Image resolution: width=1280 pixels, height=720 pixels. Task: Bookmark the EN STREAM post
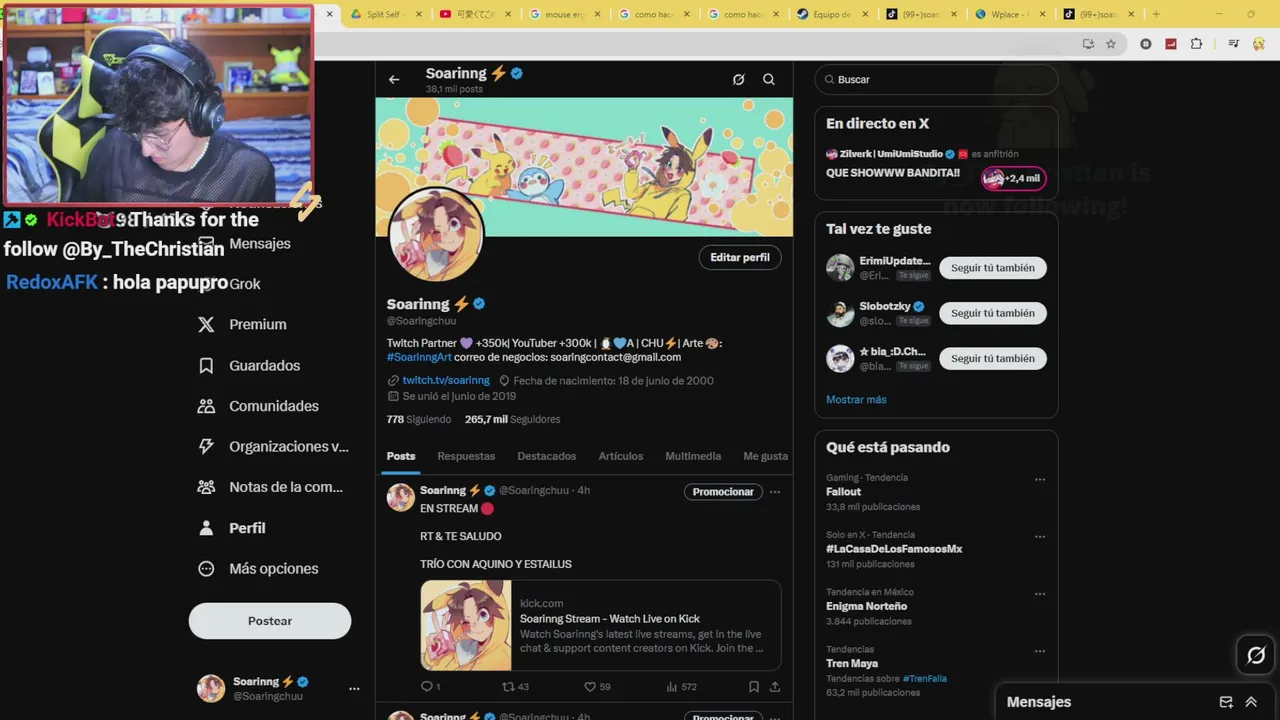754,687
